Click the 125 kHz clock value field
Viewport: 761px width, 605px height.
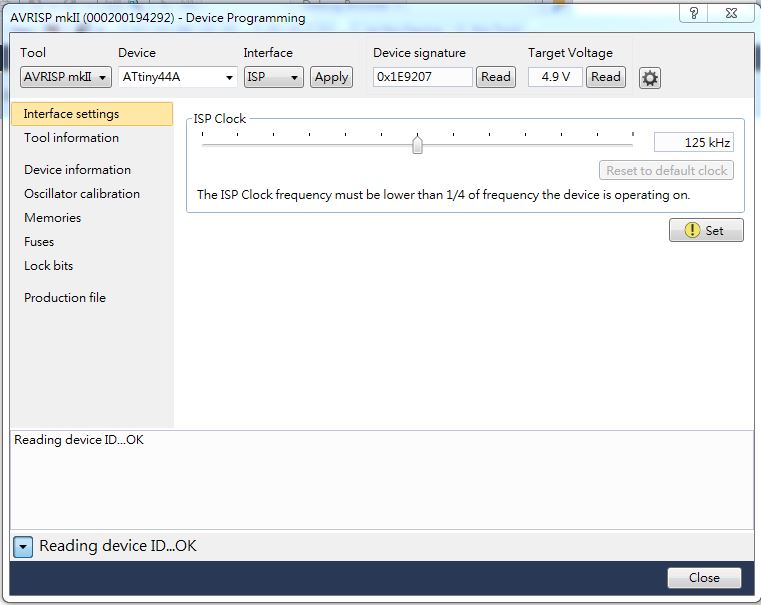coord(694,143)
